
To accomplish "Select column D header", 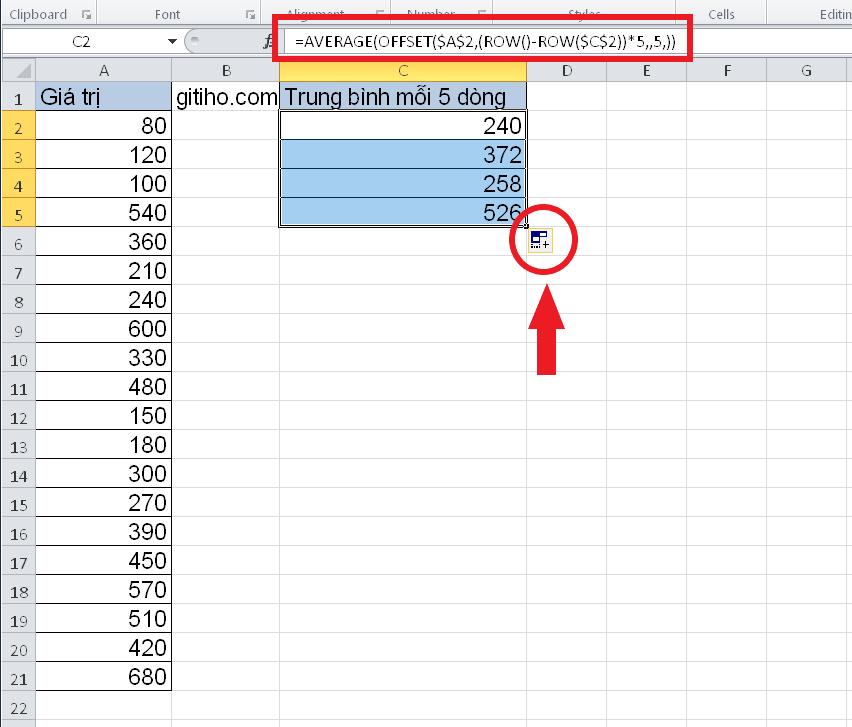I will pyautogui.click(x=567, y=70).
